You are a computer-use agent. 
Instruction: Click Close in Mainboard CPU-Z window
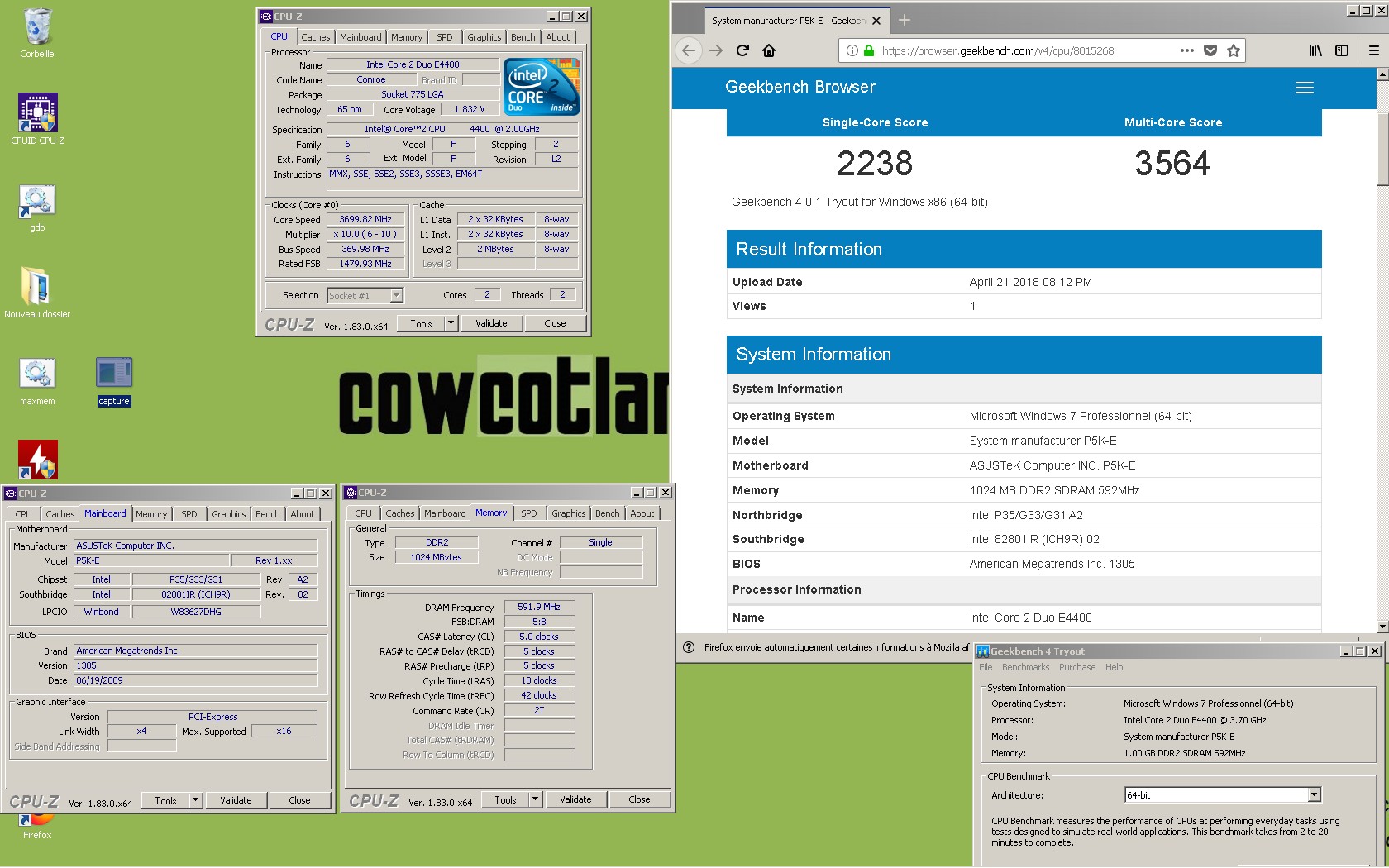click(x=299, y=800)
